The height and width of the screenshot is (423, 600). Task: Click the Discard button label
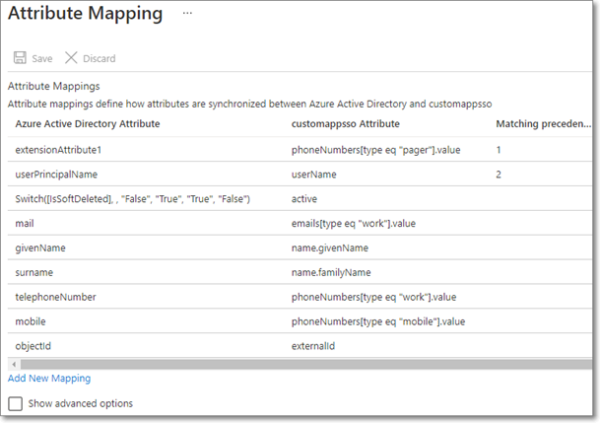pyautogui.click(x=99, y=59)
